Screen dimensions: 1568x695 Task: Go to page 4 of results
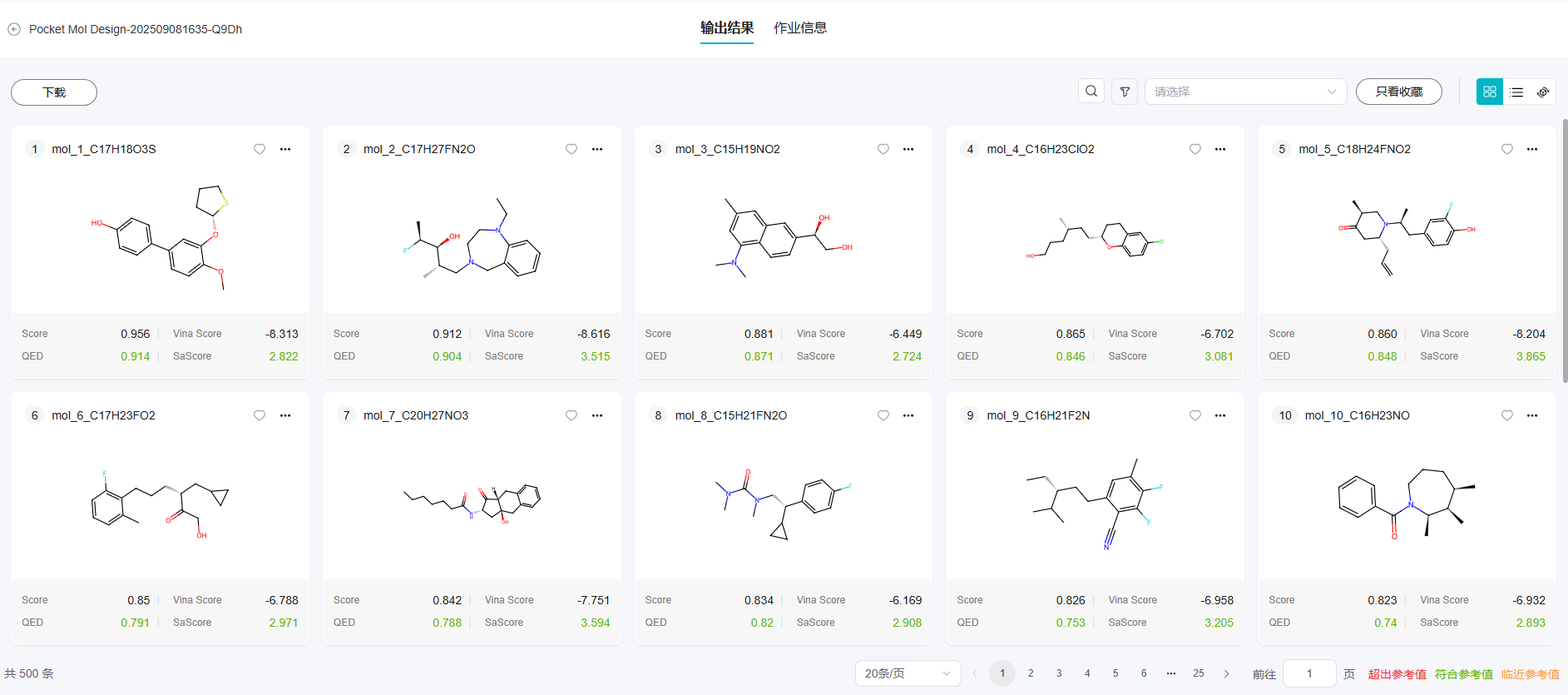click(x=1087, y=673)
